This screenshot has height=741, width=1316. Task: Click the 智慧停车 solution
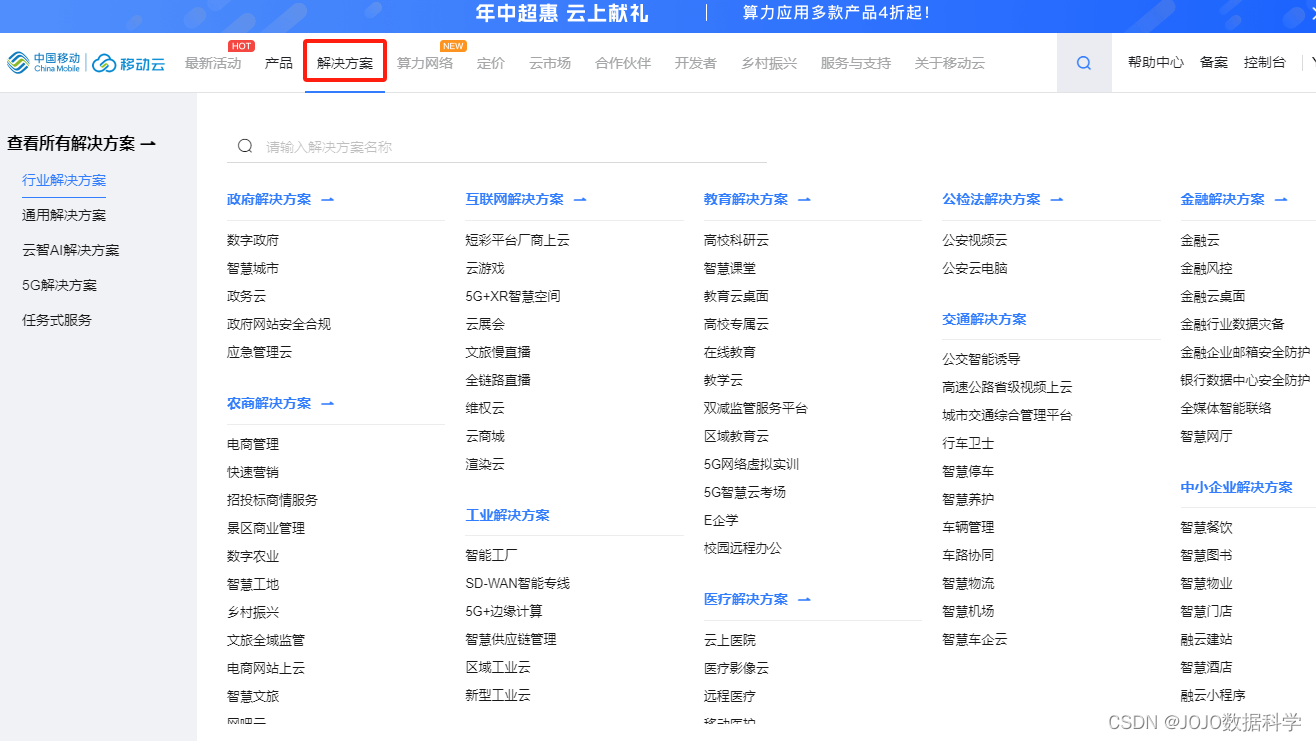pyautogui.click(x=968, y=472)
